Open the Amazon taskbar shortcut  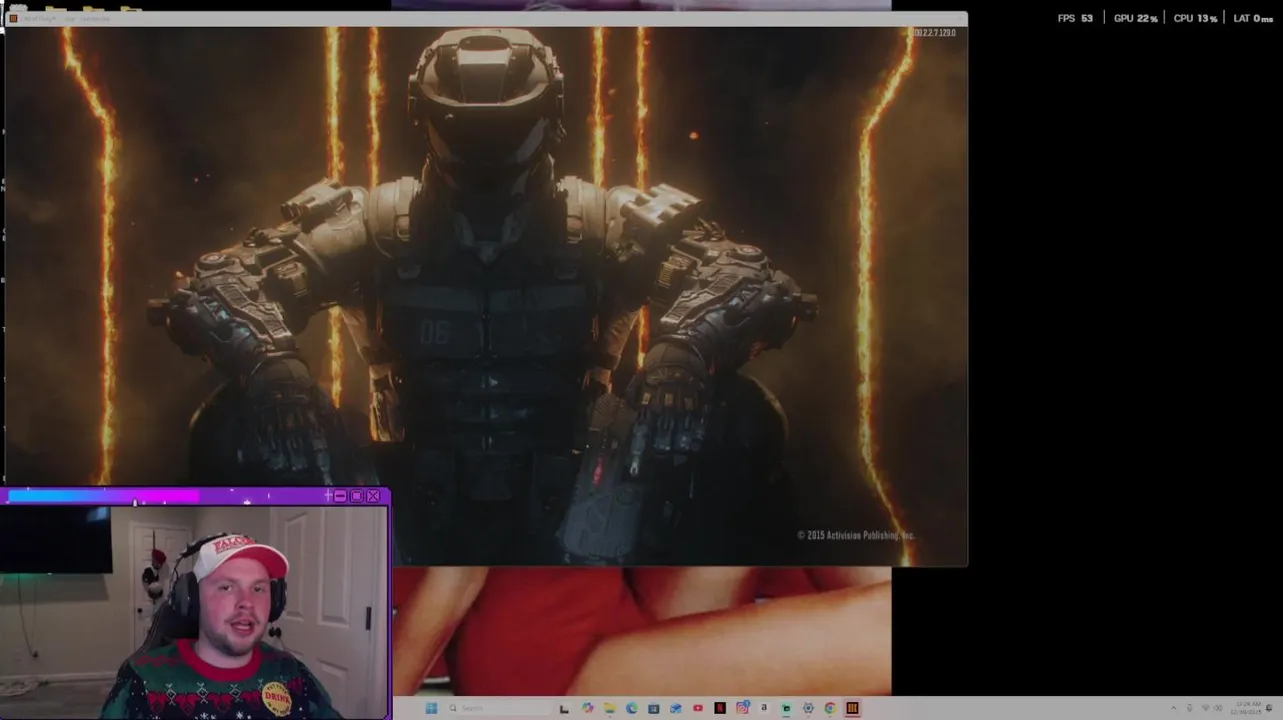tap(764, 708)
